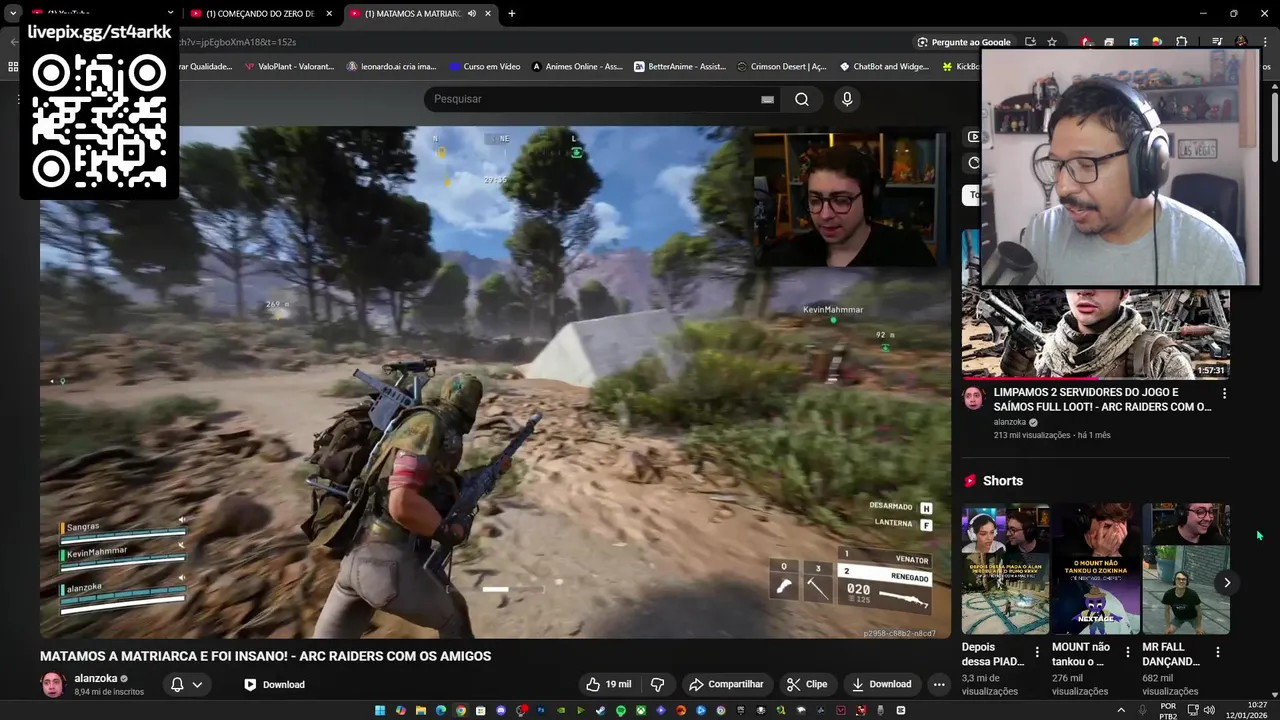Toggle the notification bell for alanzoka
The height and width of the screenshot is (720, 1280).
pos(177,685)
